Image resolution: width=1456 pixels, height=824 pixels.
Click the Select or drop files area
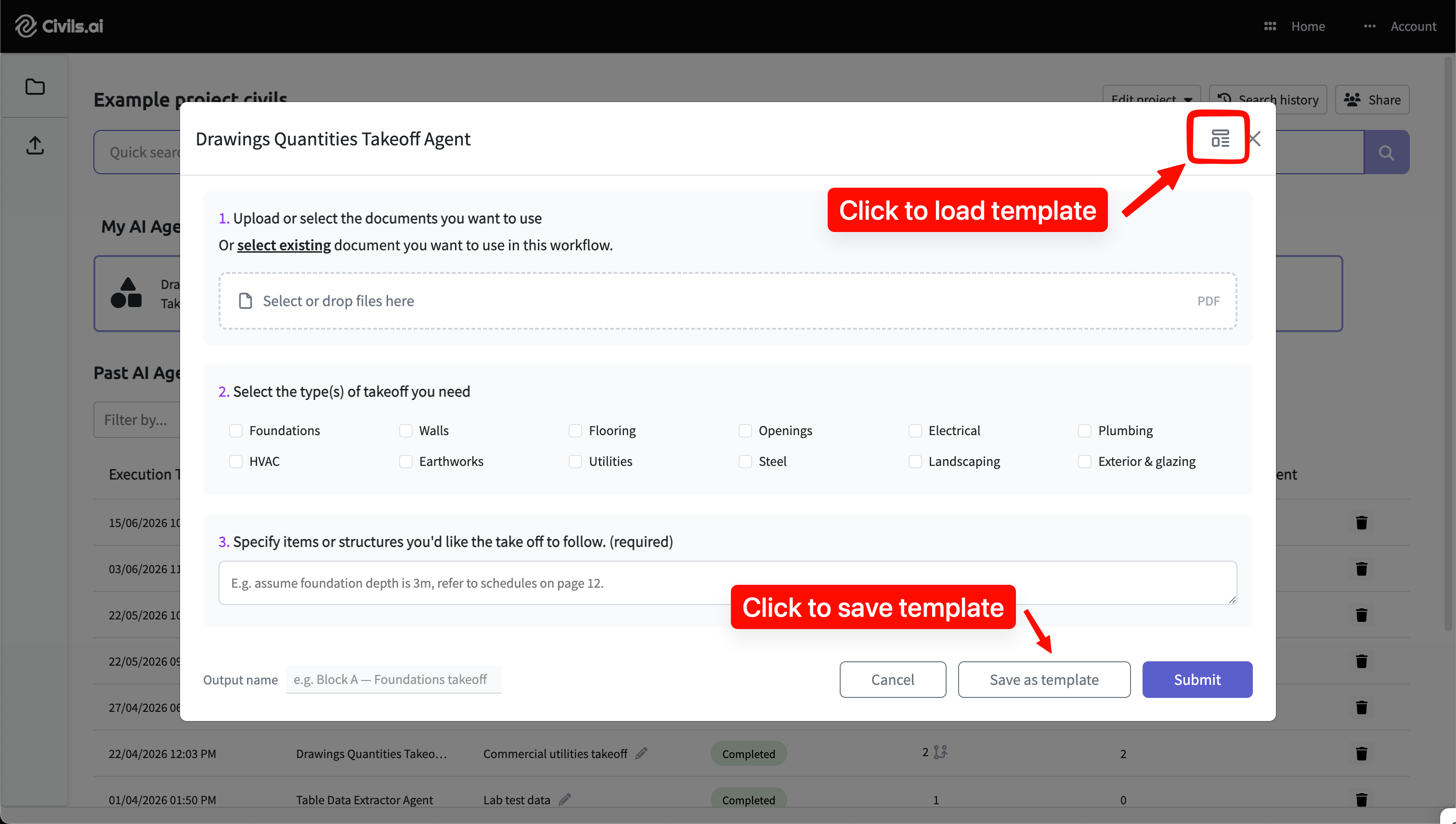click(x=728, y=301)
